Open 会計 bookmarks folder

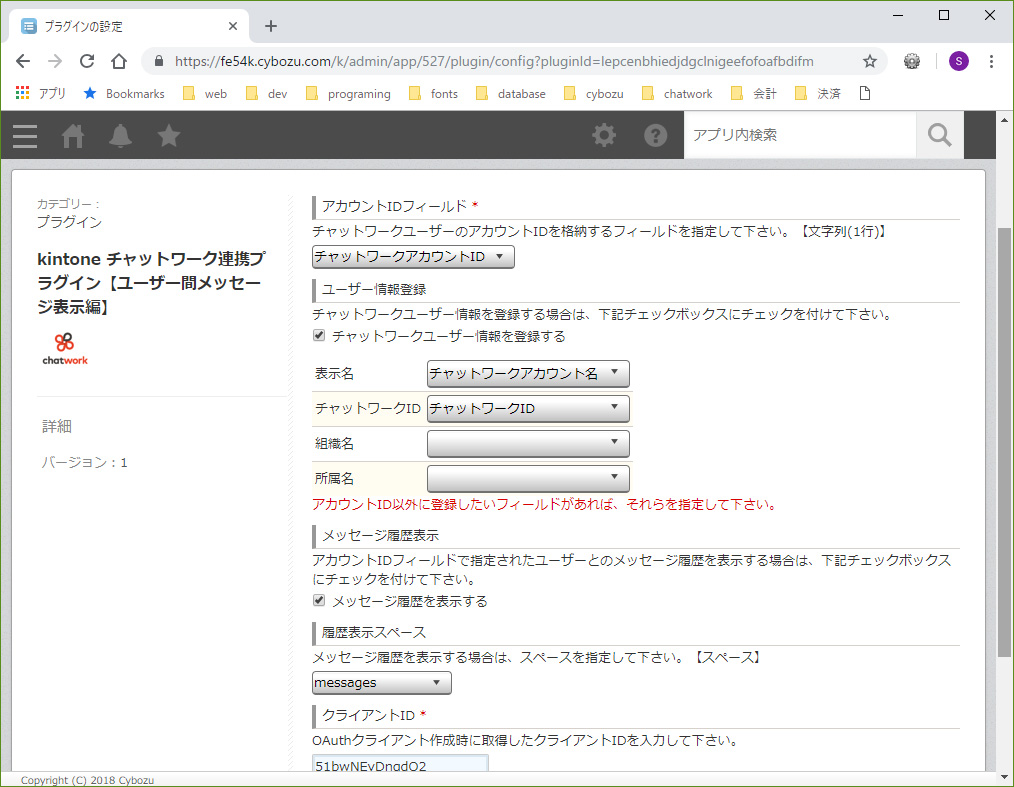coord(754,93)
